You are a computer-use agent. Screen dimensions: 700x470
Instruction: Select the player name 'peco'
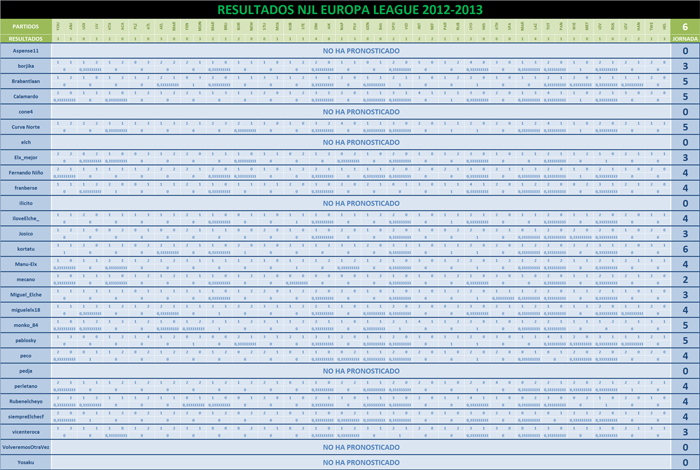(26, 356)
